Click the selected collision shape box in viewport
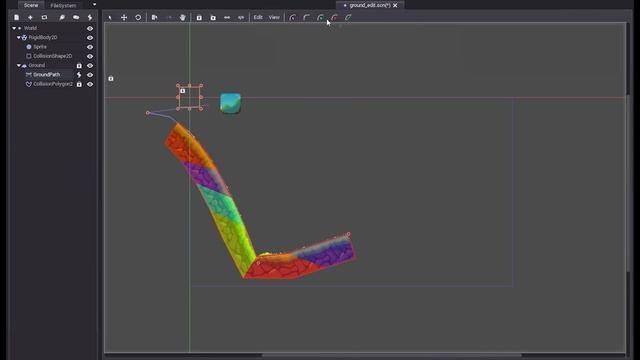The width and height of the screenshot is (640, 360). (x=189, y=97)
